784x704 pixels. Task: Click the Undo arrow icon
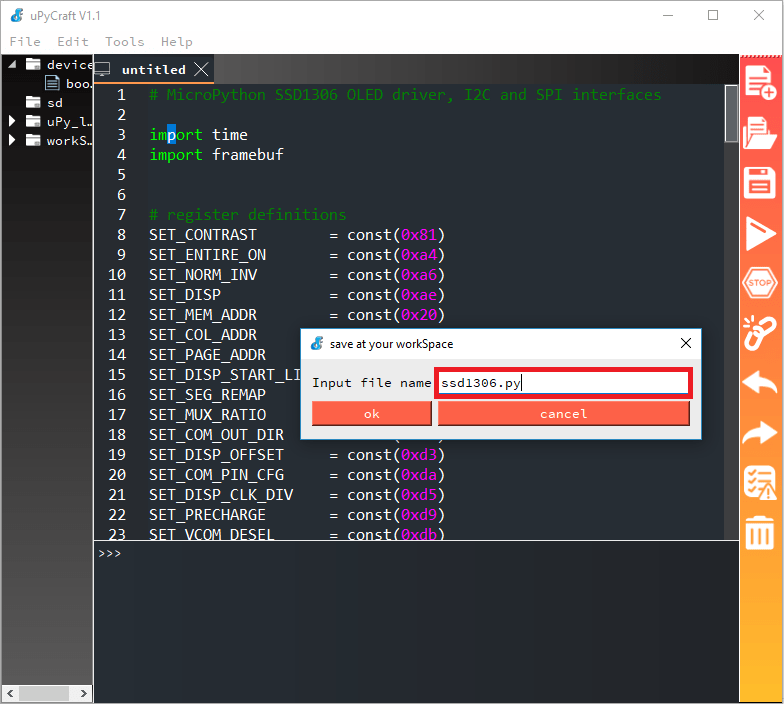coord(760,382)
